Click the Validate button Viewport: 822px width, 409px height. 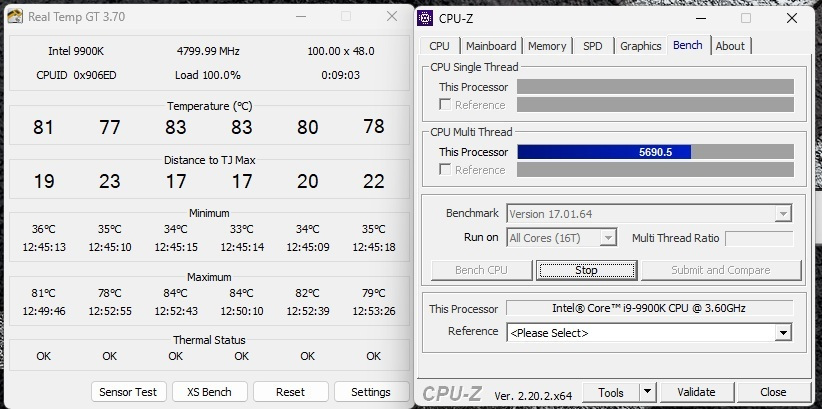[x=696, y=392]
